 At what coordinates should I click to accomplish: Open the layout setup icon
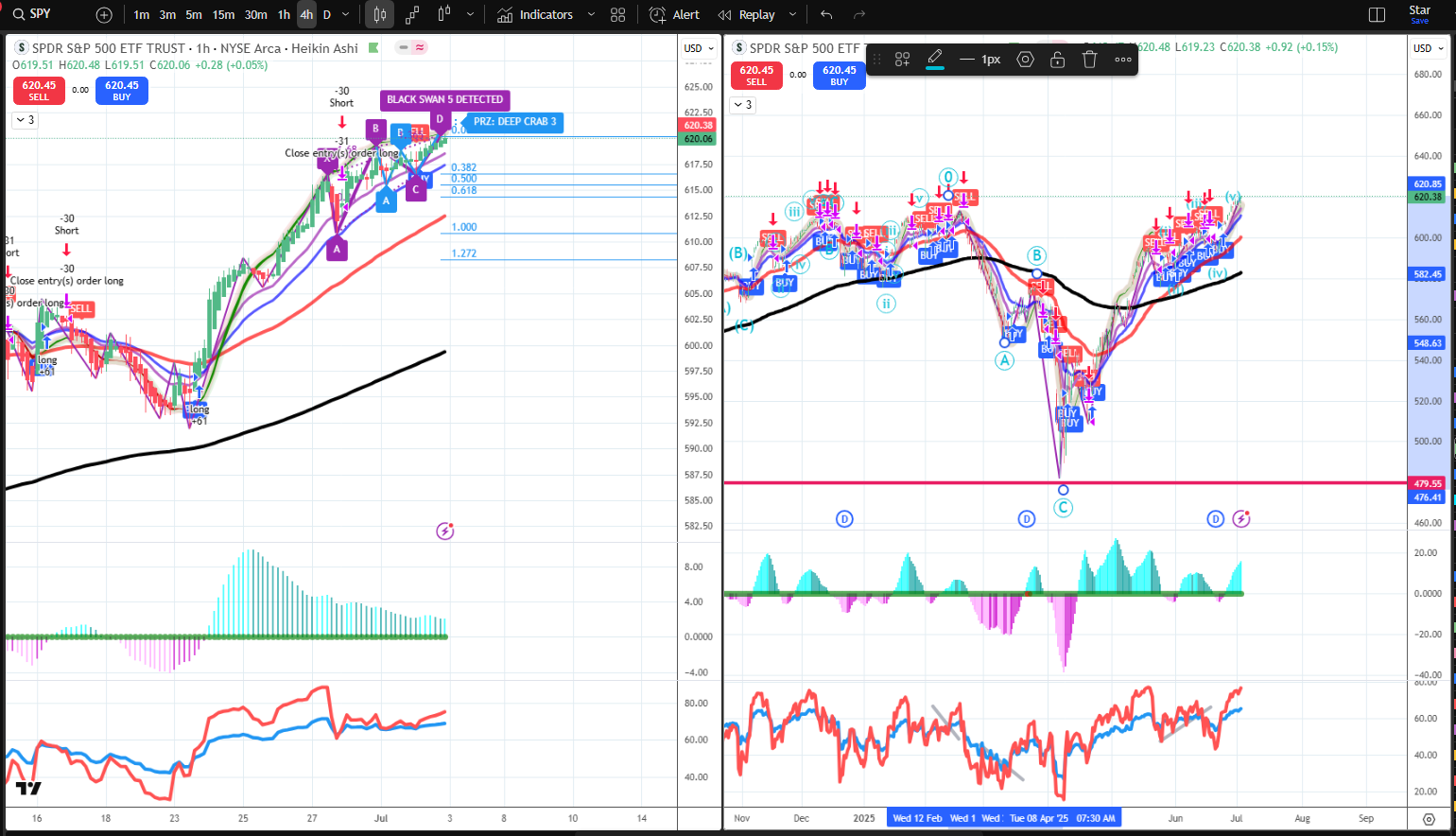[x=1377, y=15]
